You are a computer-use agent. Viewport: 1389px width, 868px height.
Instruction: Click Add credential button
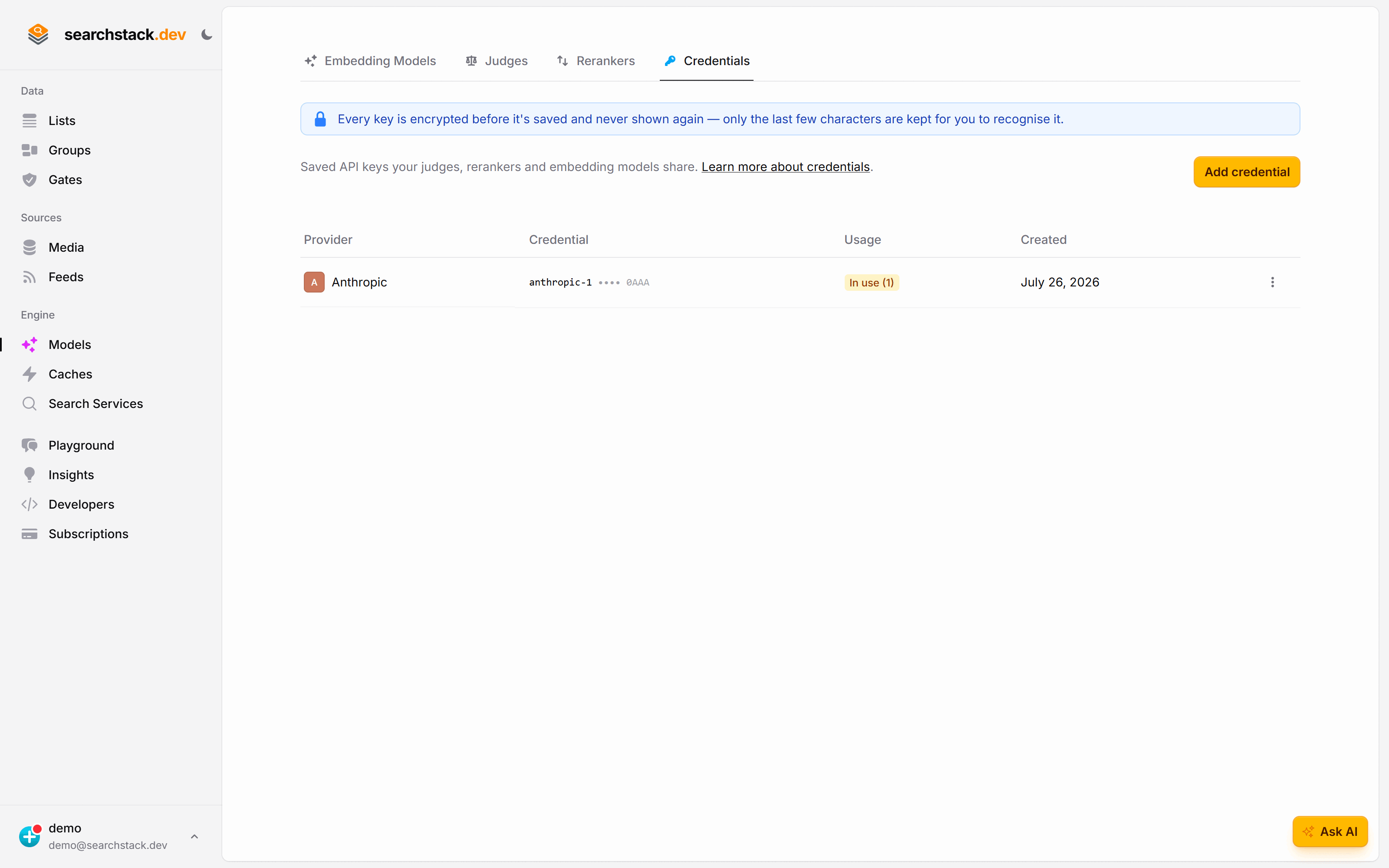pos(1247,172)
